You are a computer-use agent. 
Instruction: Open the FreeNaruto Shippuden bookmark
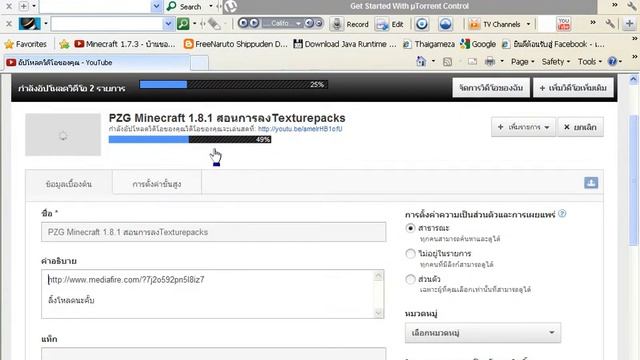(x=236, y=44)
